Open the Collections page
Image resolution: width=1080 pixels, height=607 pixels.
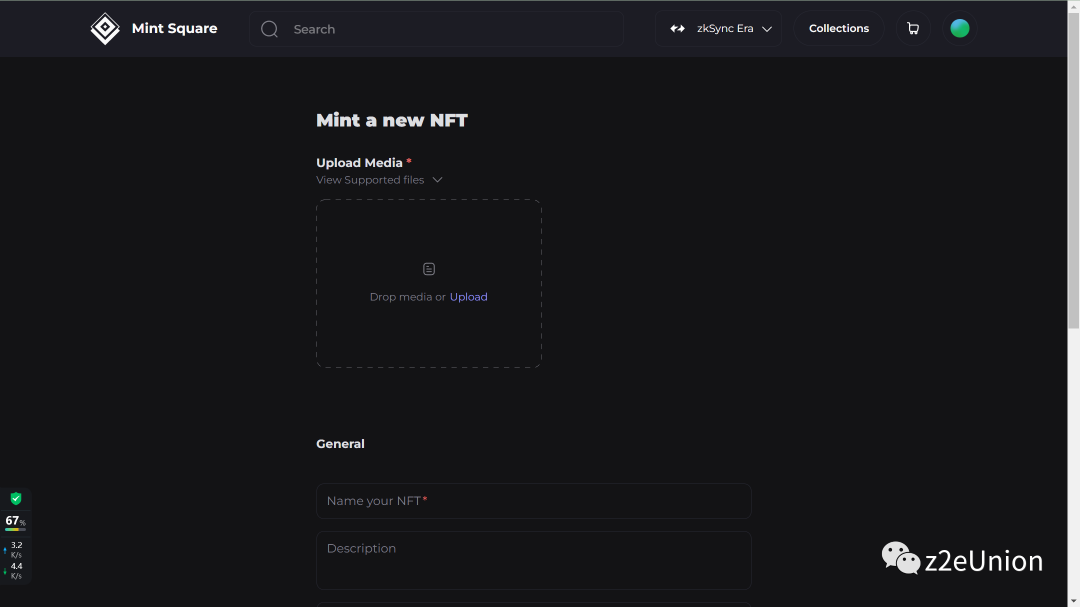pos(838,29)
